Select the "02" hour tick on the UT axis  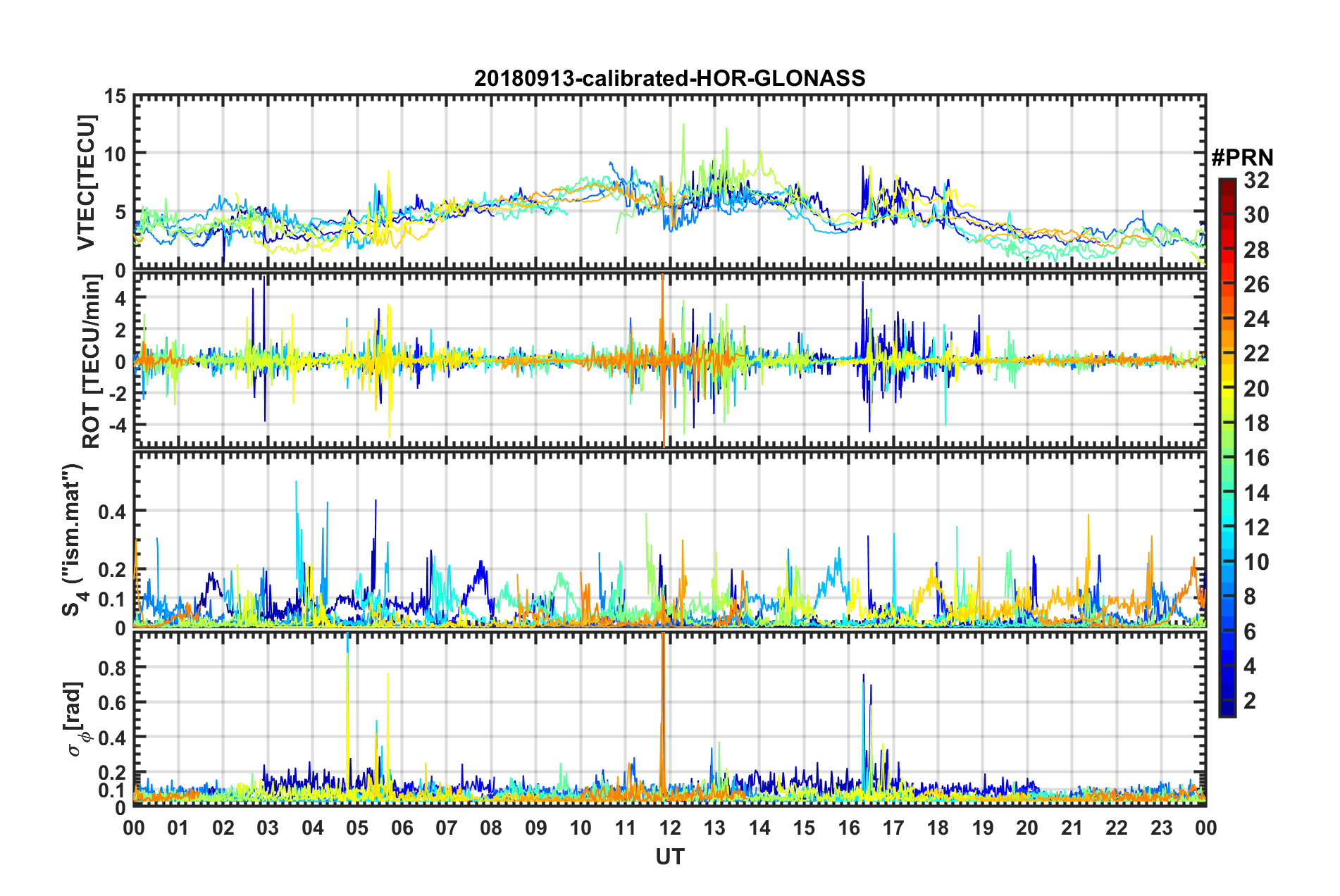pyautogui.click(x=223, y=828)
